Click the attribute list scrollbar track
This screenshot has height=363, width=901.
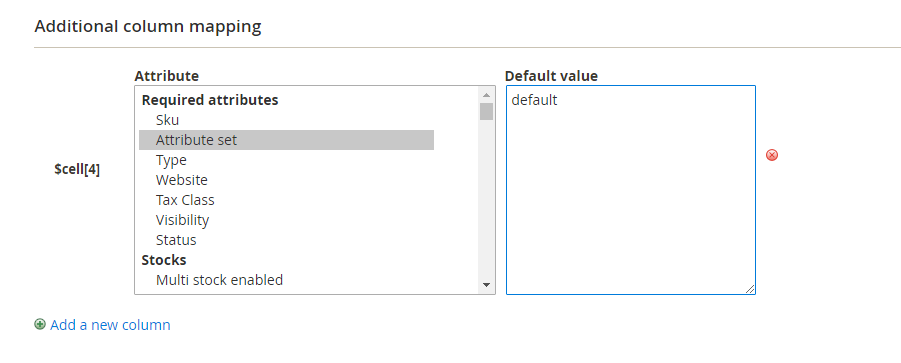[487, 199]
